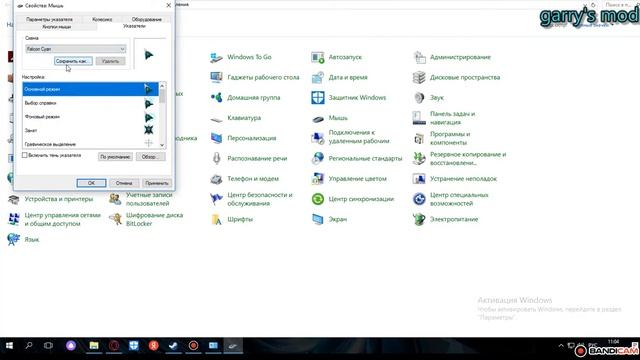Open Центр управления сетями и общим доступом
The image size is (640, 360).
click(x=62, y=219)
